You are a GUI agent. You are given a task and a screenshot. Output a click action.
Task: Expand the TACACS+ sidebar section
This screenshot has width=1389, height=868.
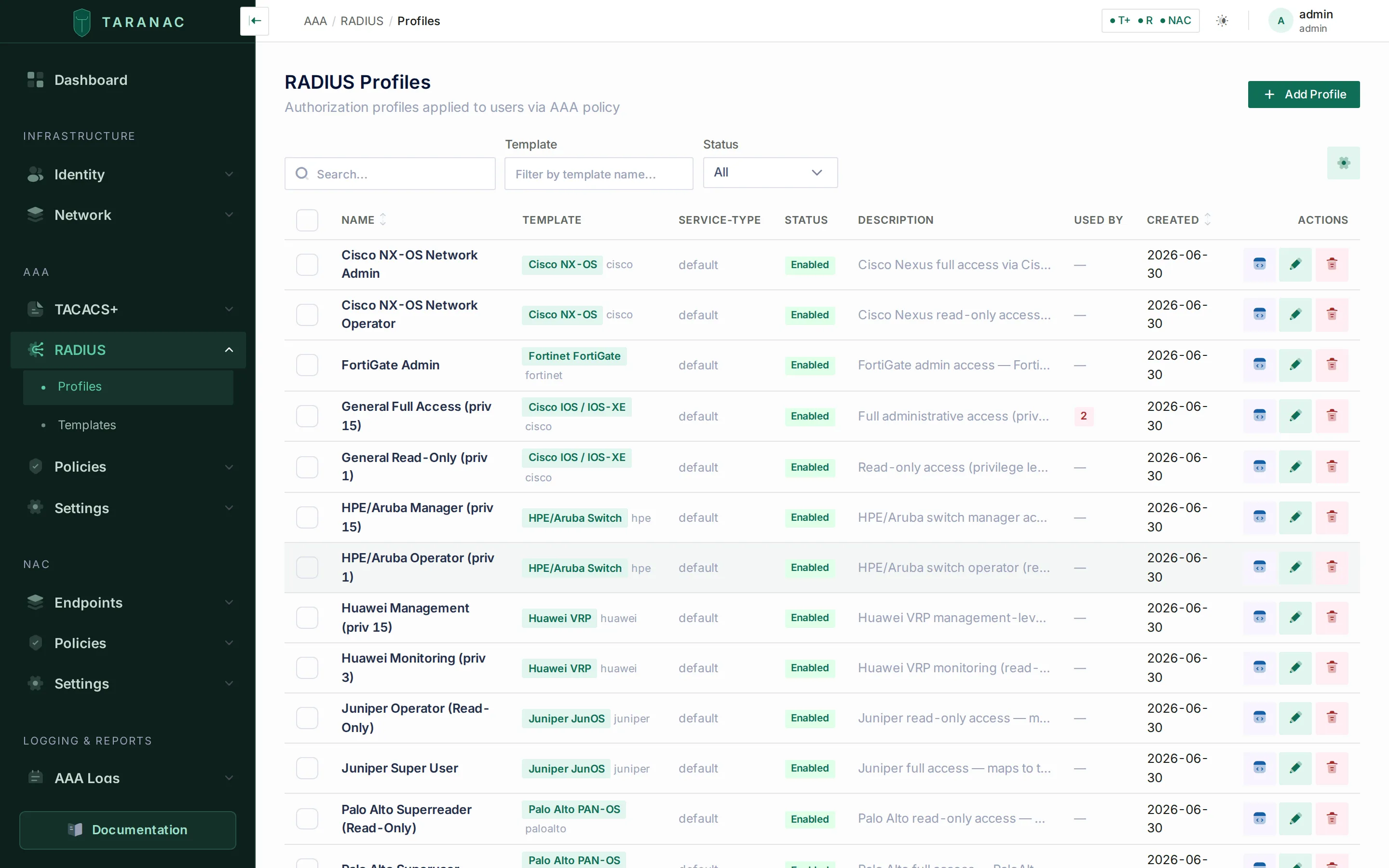click(128, 310)
